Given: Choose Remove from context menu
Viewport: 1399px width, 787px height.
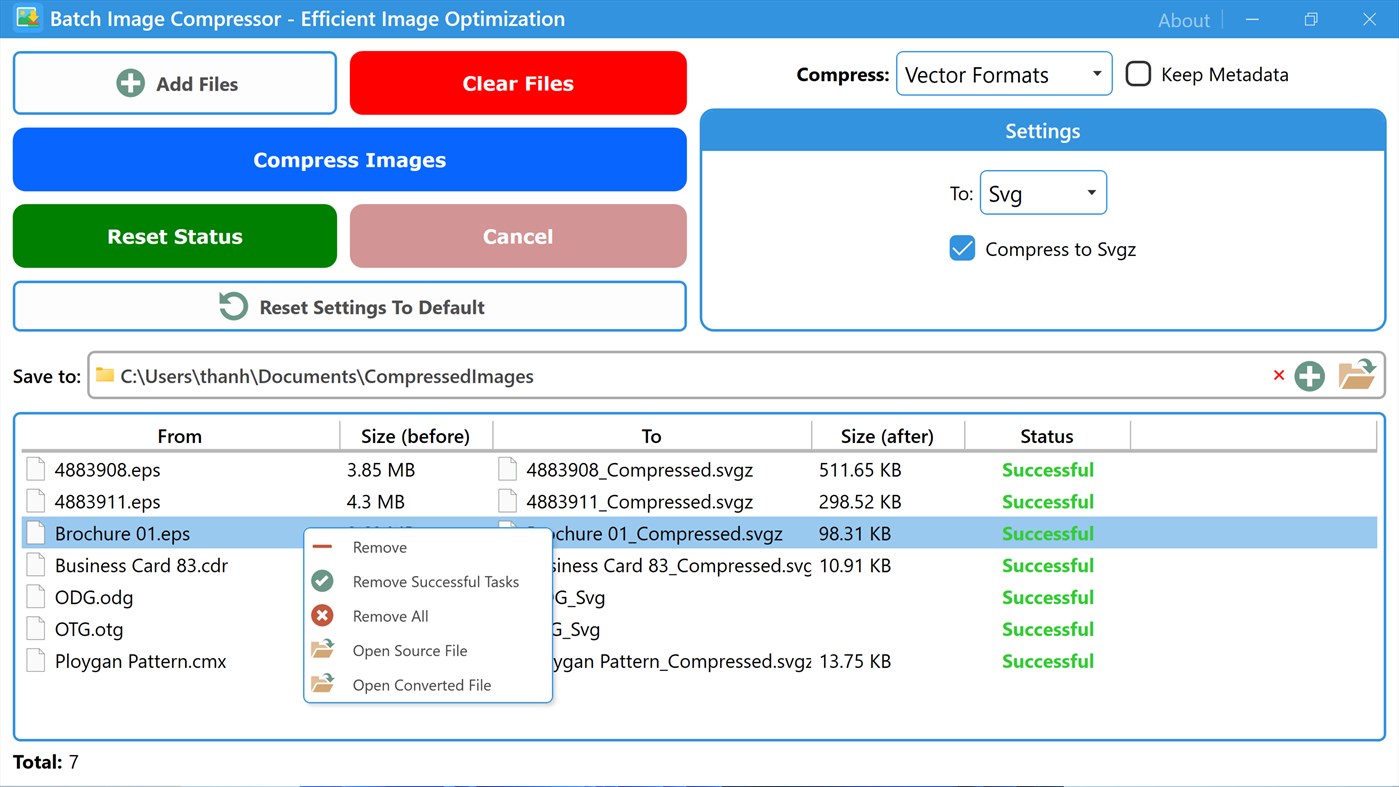Looking at the screenshot, I should pos(428,547).
